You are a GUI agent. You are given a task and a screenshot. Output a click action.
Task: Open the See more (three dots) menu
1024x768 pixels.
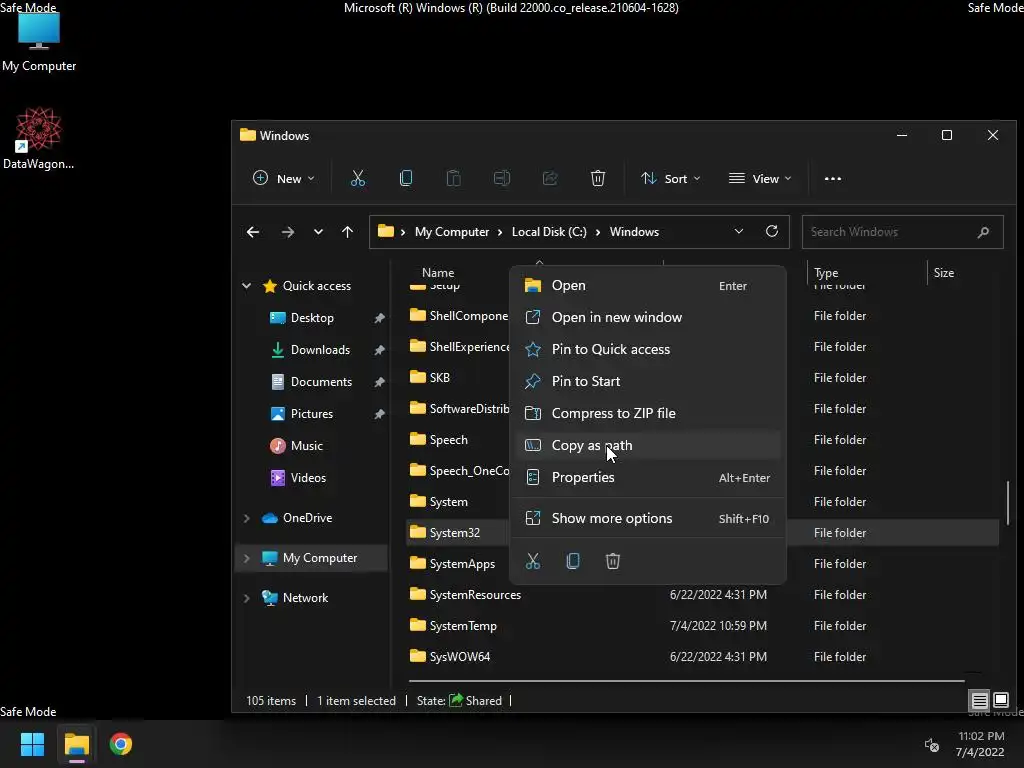(833, 178)
